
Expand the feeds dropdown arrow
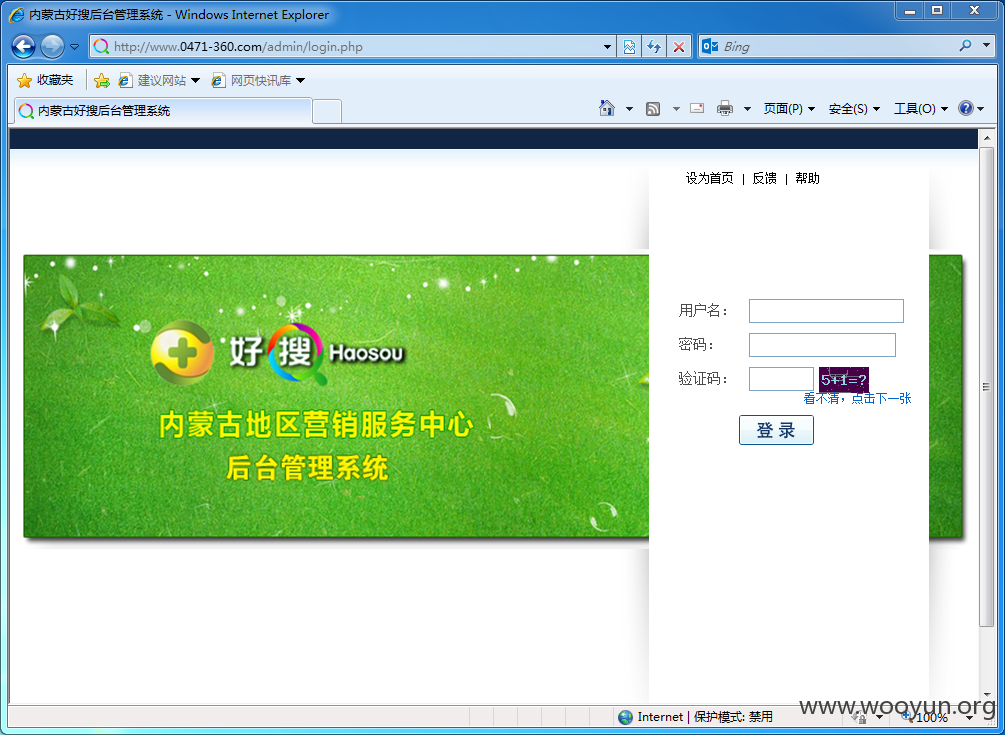[x=676, y=109]
